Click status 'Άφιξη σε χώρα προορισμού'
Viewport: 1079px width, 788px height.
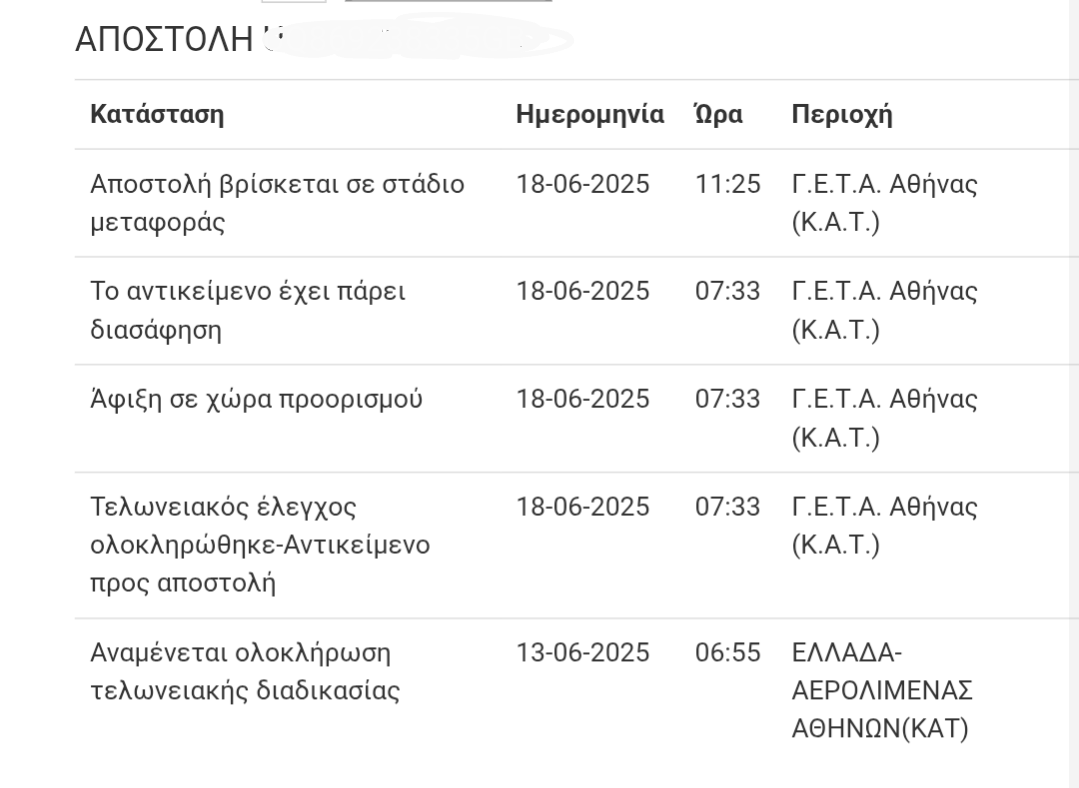pos(256,400)
